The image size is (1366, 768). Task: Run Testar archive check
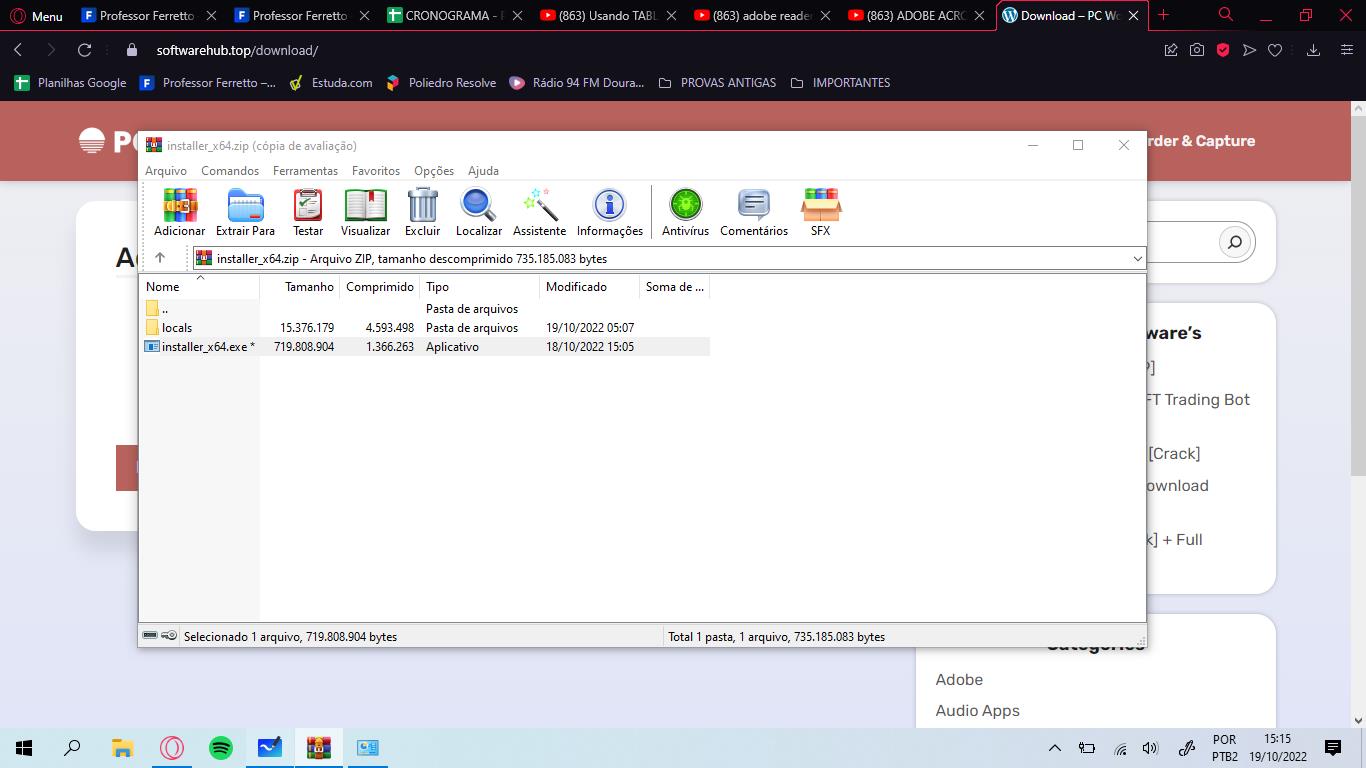pos(308,213)
